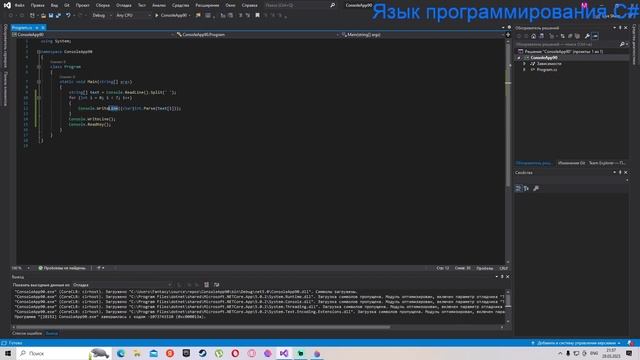Click the Property Pages wrench in Properties panel

tap(536, 188)
